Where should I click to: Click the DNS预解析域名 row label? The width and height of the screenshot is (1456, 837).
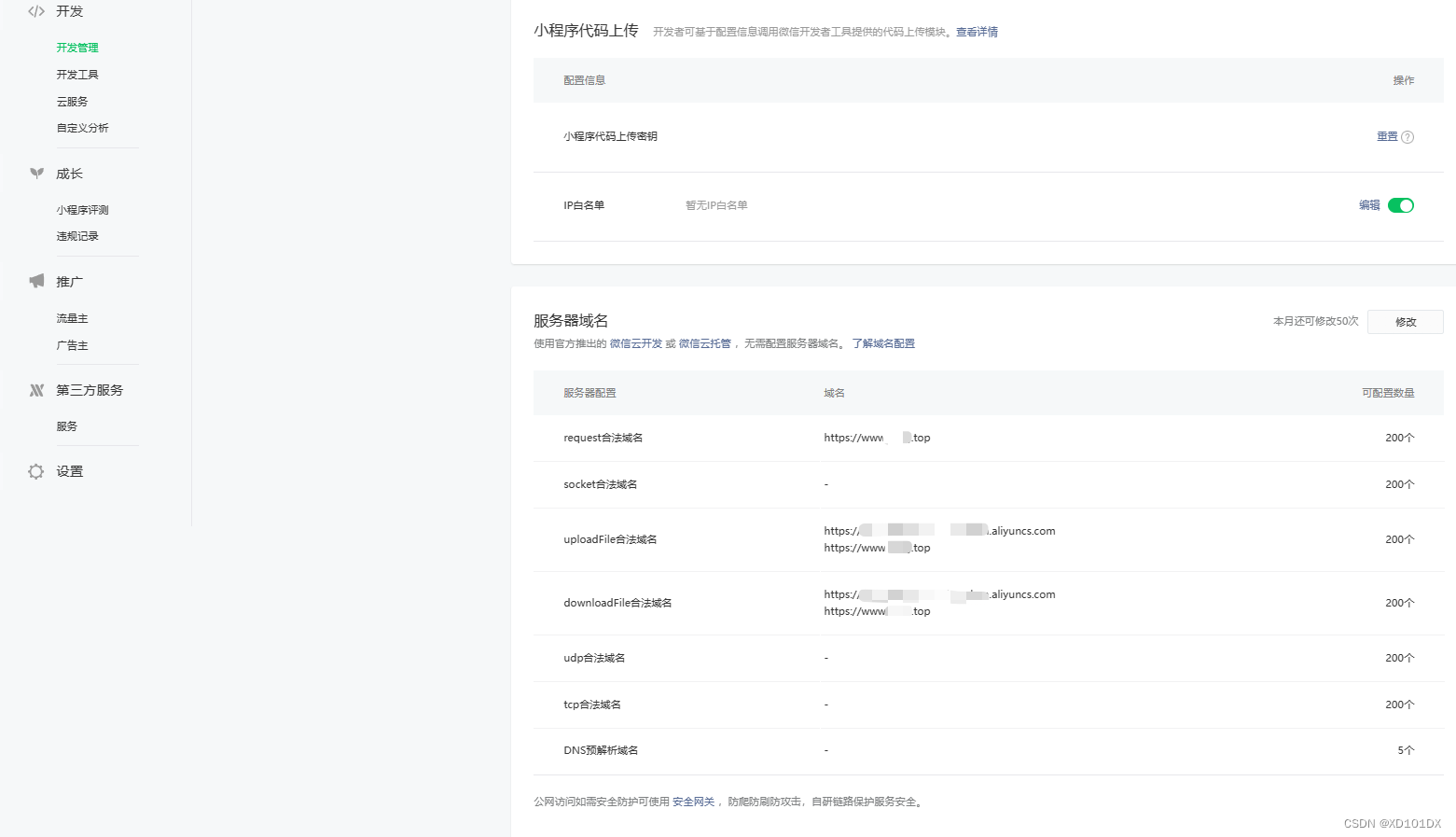point(601,750)
